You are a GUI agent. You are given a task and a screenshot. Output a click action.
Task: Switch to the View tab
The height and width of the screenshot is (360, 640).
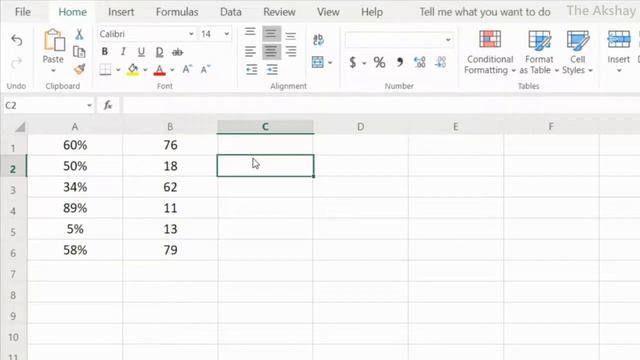click(x=328, y=12)
